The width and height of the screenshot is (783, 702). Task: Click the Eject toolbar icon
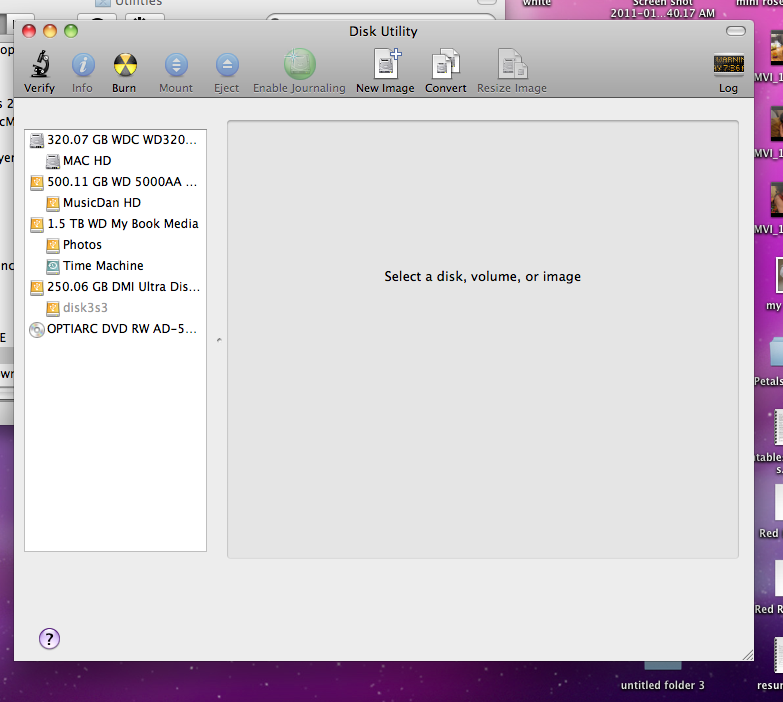[227, 65]
